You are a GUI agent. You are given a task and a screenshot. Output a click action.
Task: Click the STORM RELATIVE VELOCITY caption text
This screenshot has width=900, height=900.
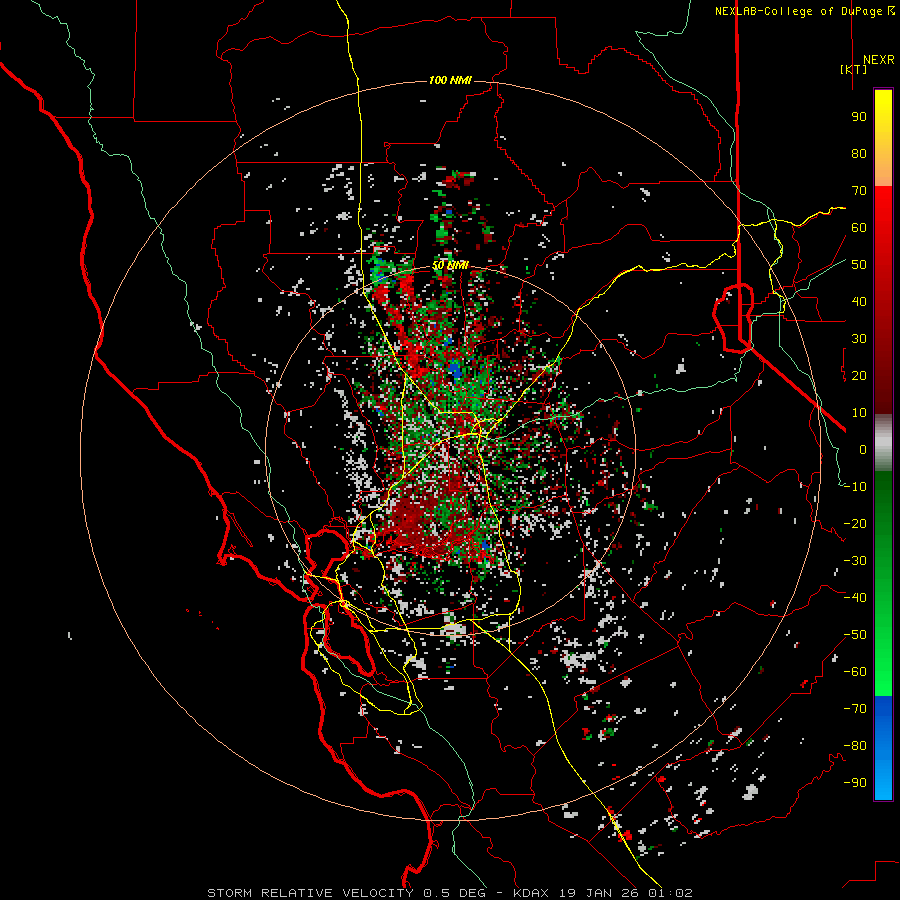[310, 893]
